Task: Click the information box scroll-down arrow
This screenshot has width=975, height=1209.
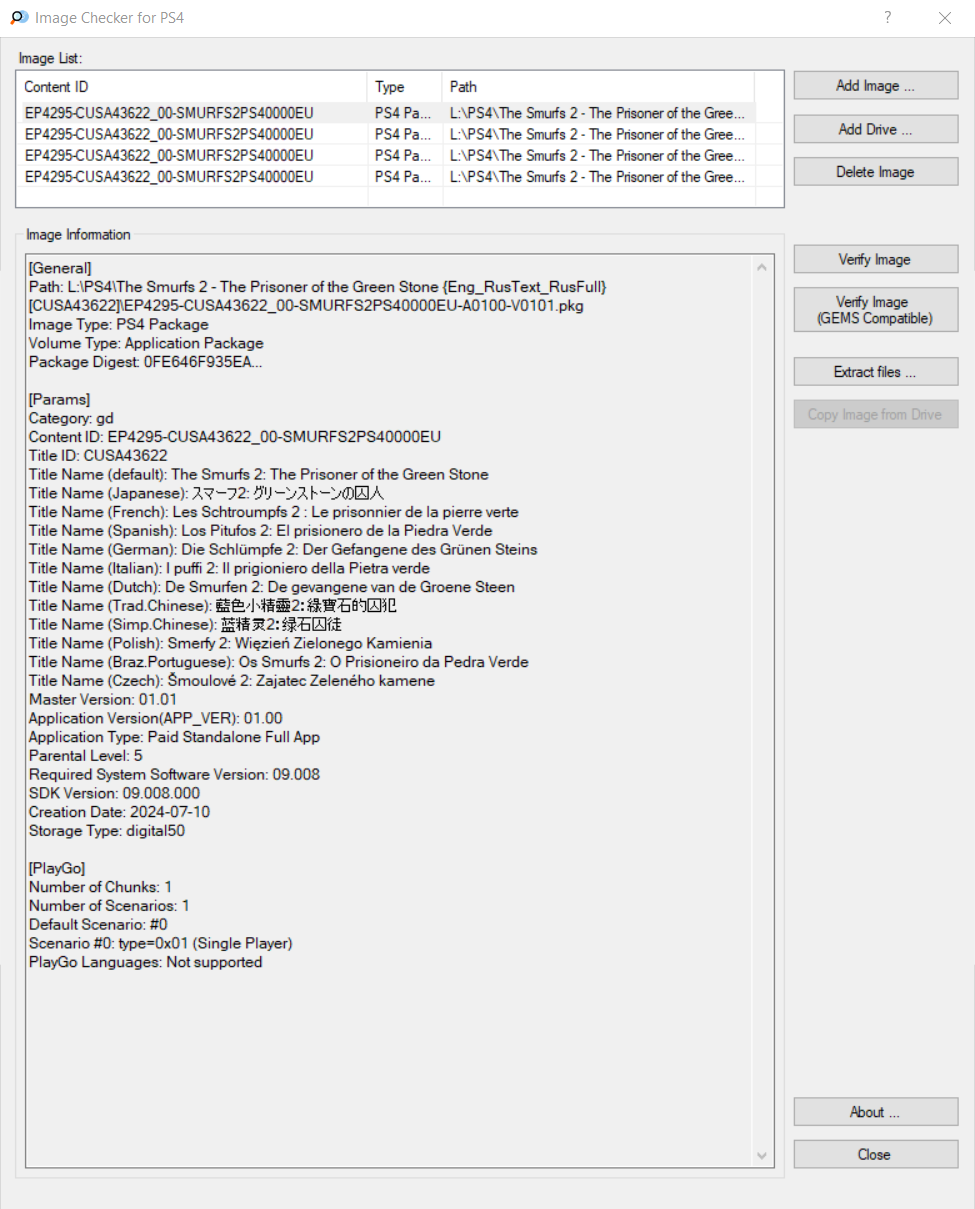Action: [x=763, y=1156]
